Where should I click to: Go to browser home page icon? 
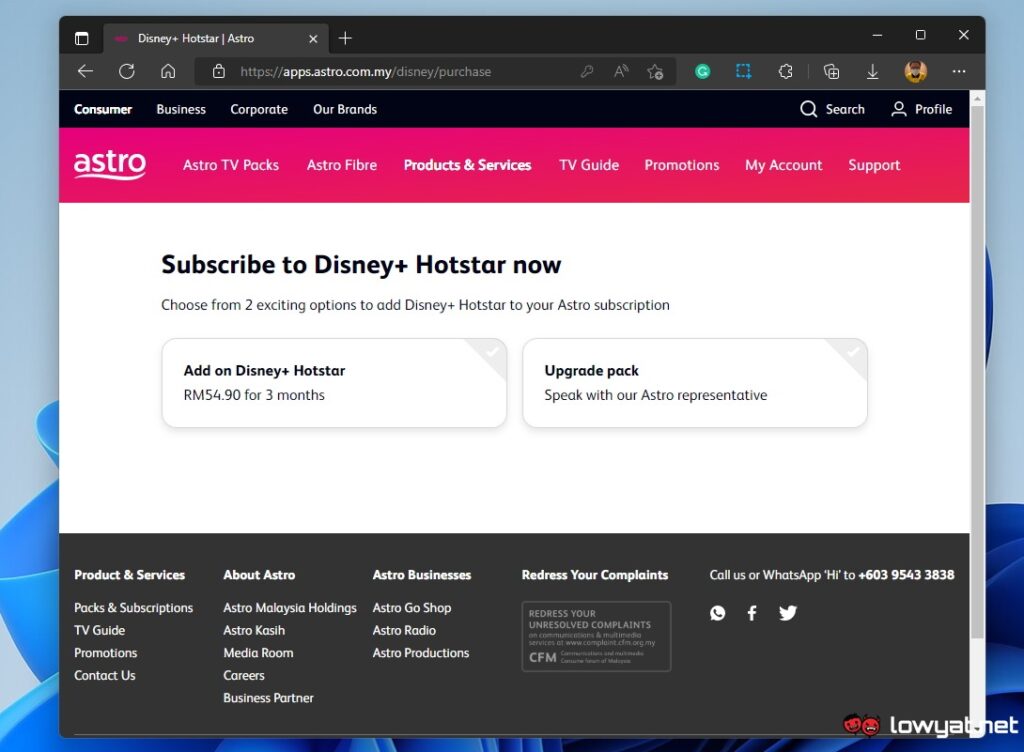[168, 71]
